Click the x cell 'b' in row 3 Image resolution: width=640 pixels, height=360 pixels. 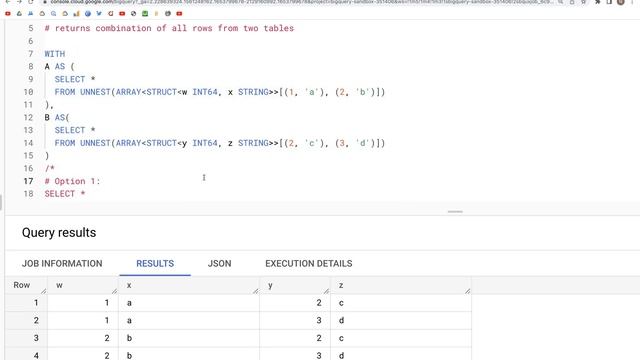(129, 338)
